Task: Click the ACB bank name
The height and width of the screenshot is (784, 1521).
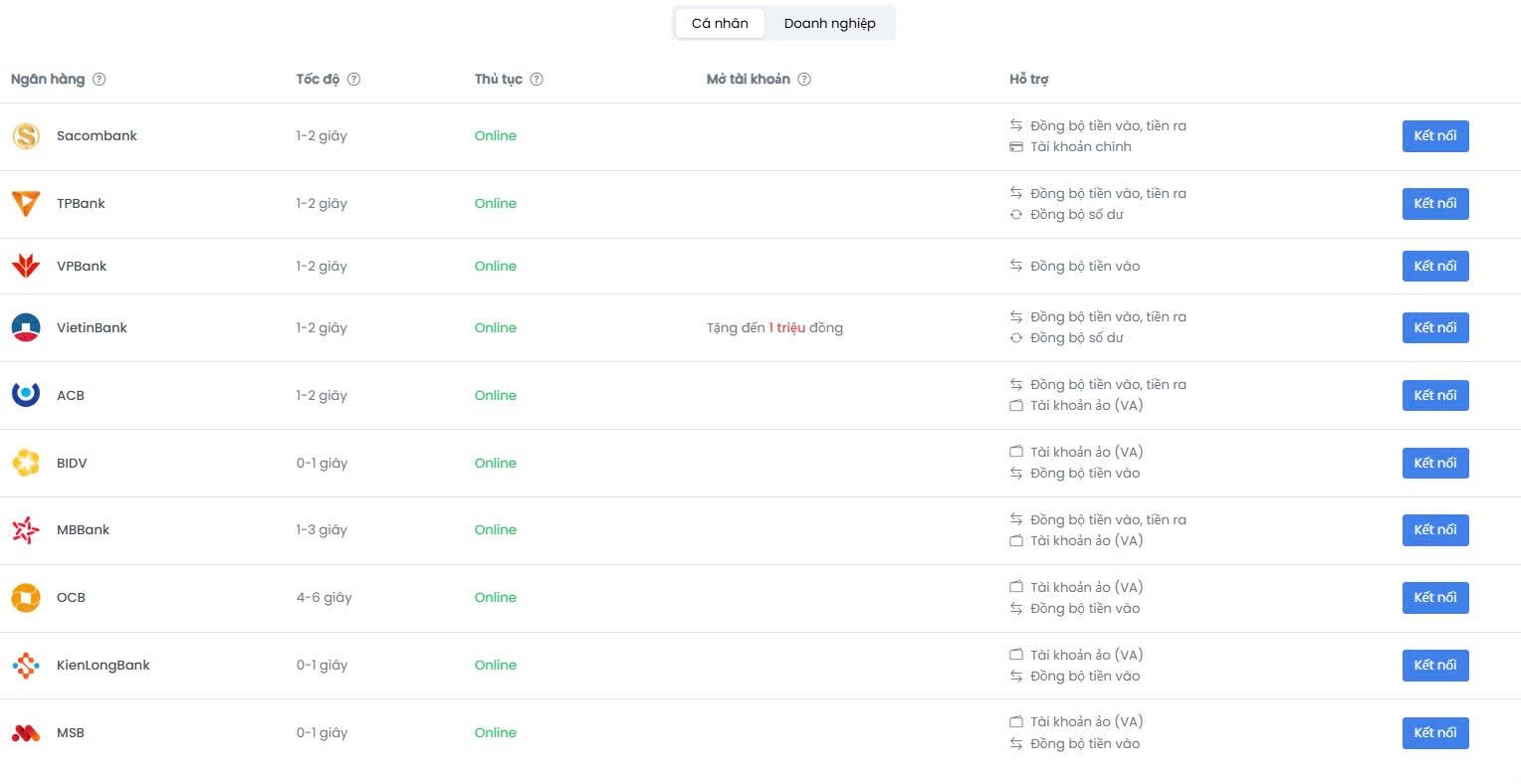Action: (x=71, y=396)
